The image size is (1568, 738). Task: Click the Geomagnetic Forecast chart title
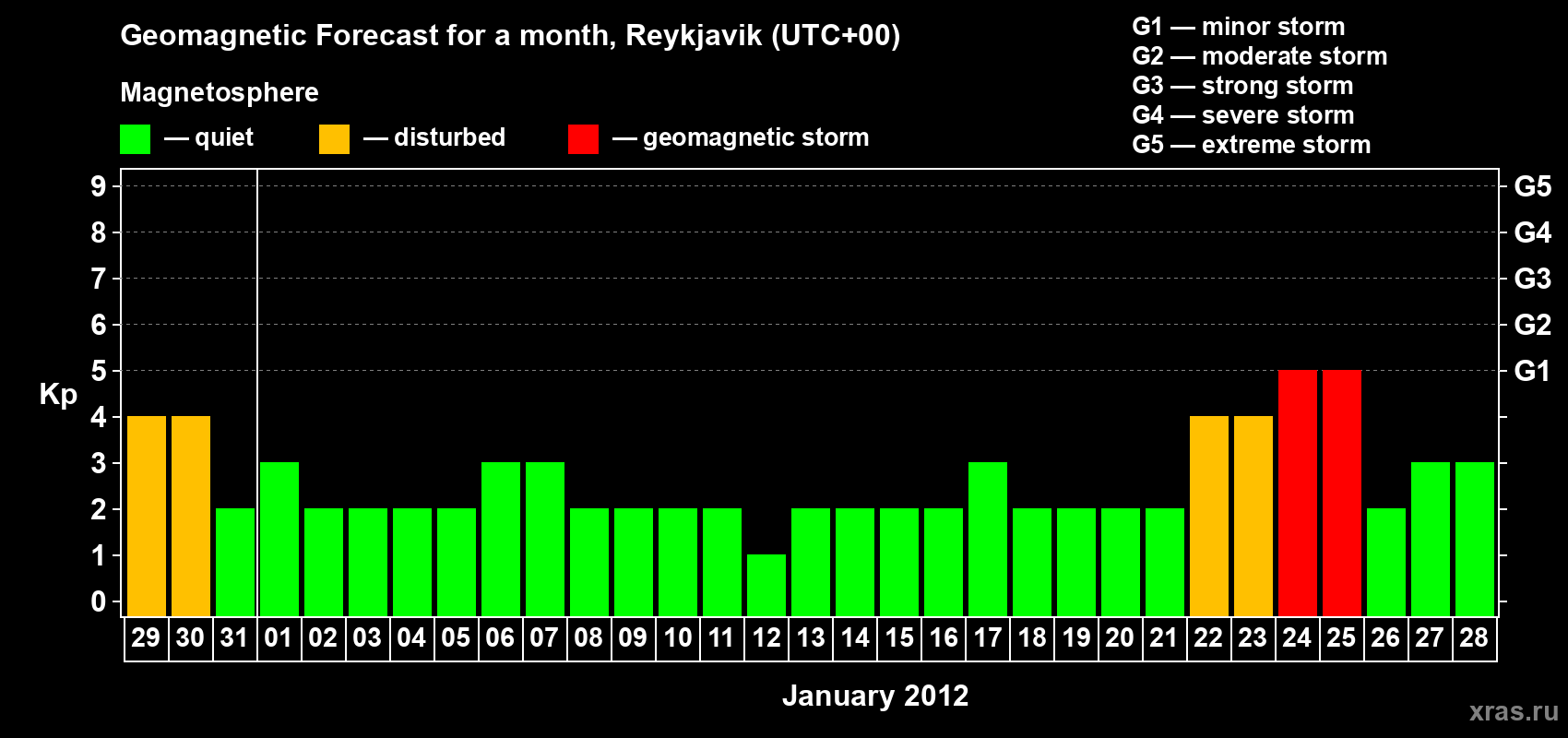pyautogui.click(x=510, y=36)
